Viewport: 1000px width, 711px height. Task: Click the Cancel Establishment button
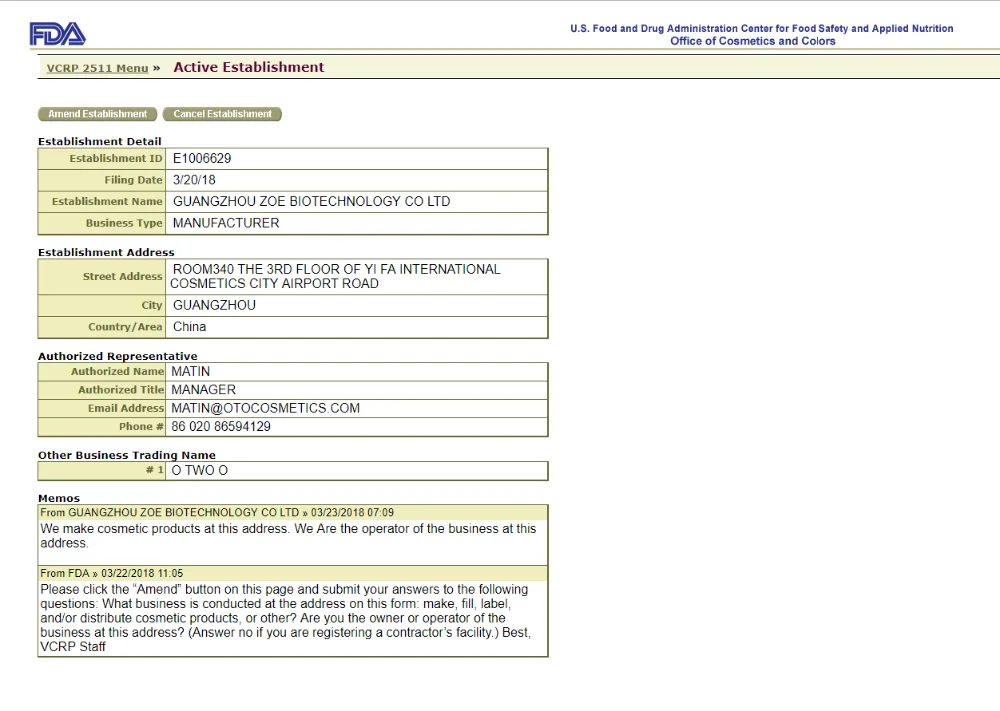[x=222, y=114]
